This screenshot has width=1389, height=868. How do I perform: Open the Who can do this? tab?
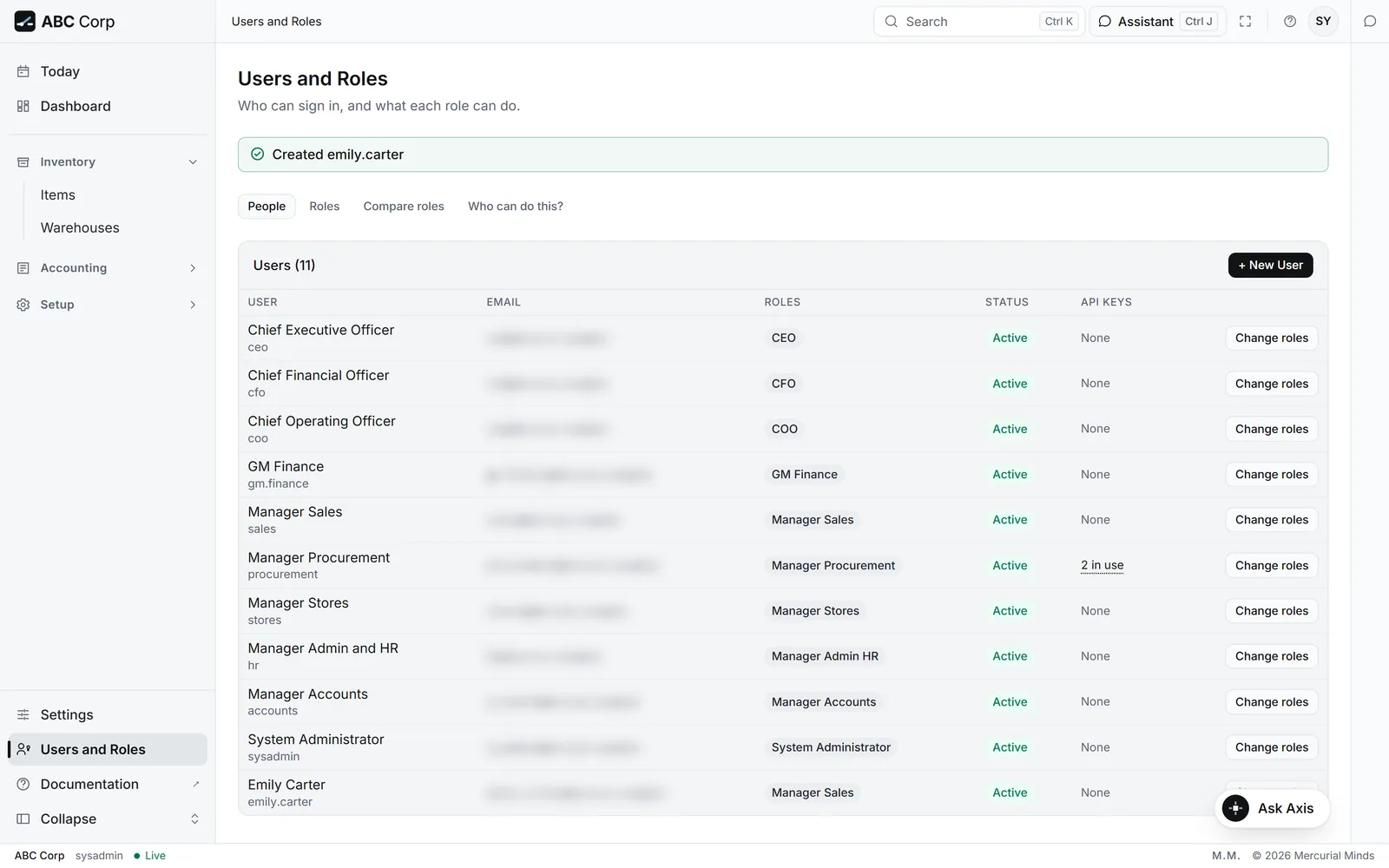516,207
